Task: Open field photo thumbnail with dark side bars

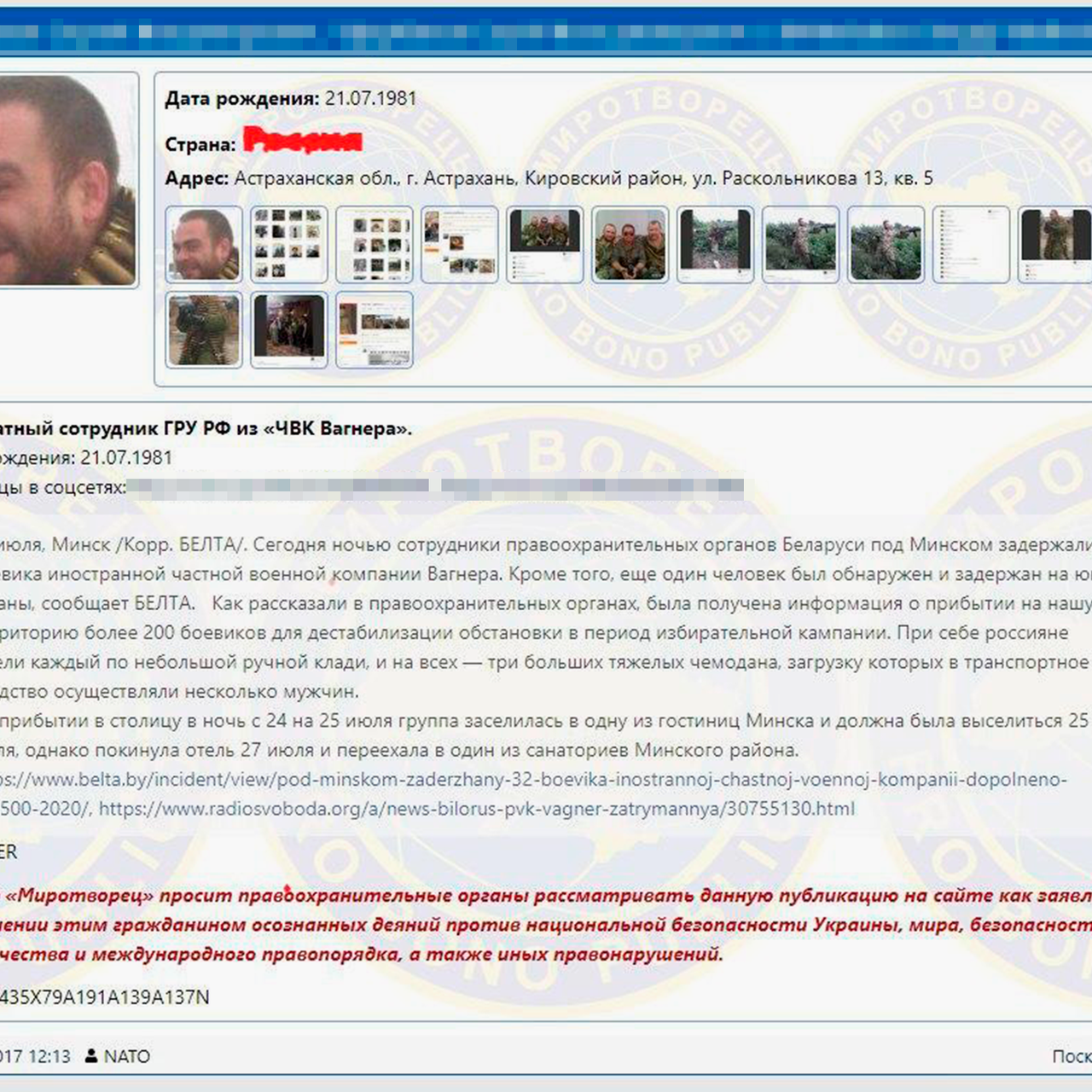Action: [716, 244]
